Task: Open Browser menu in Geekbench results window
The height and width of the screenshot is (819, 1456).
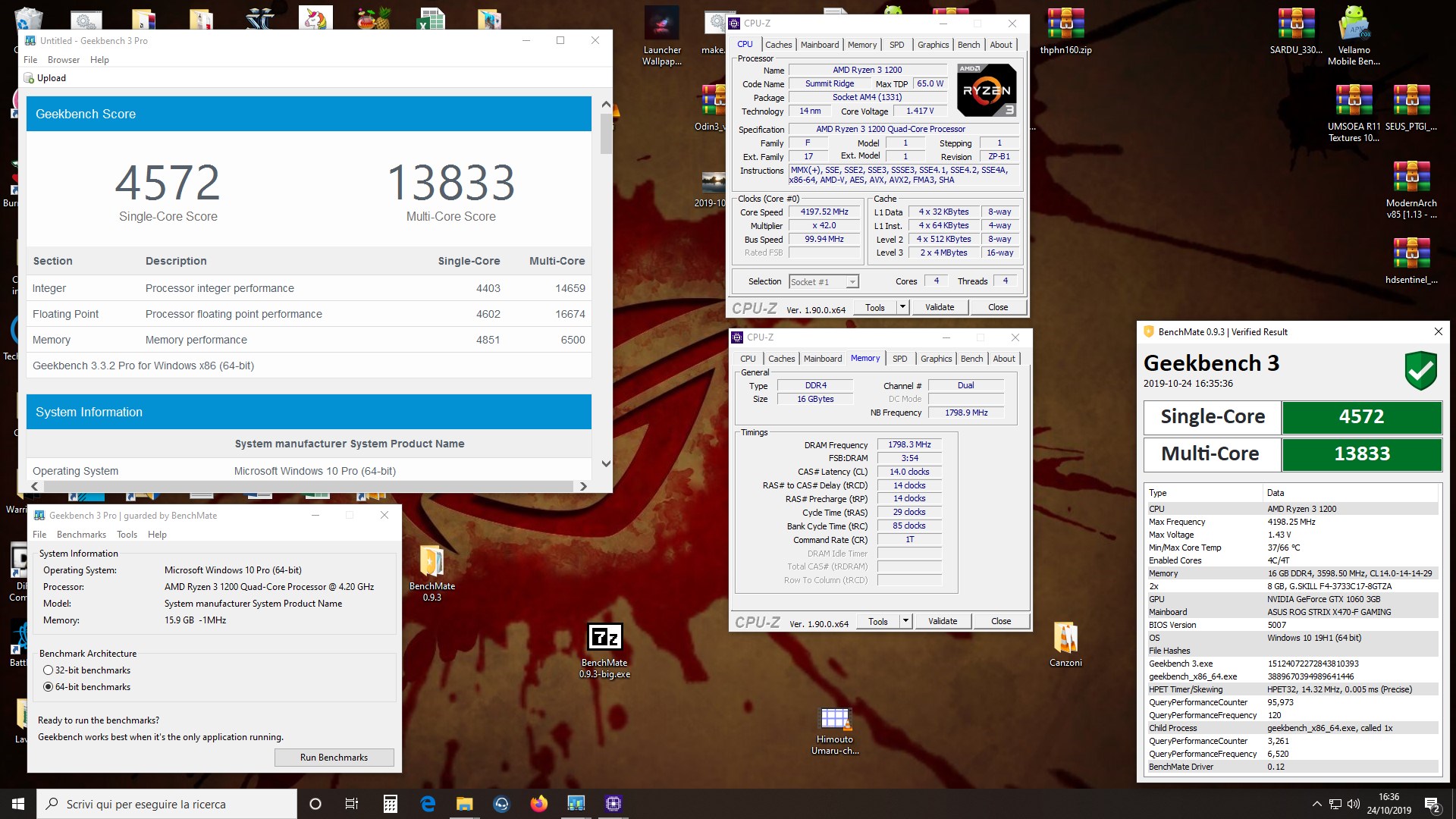Action: coord(64,60)
